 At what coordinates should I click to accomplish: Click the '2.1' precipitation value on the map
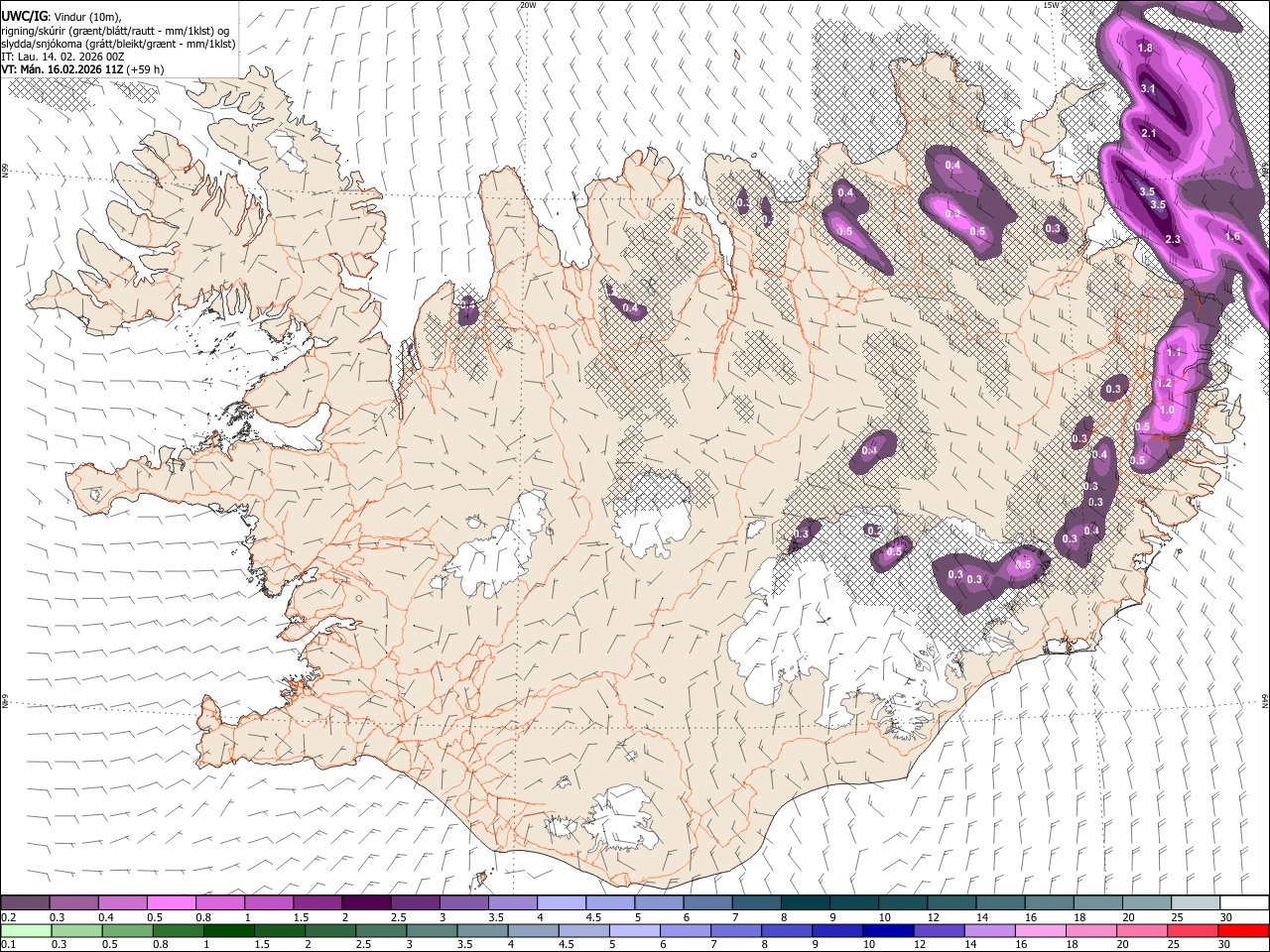(x=1149, y=134)
